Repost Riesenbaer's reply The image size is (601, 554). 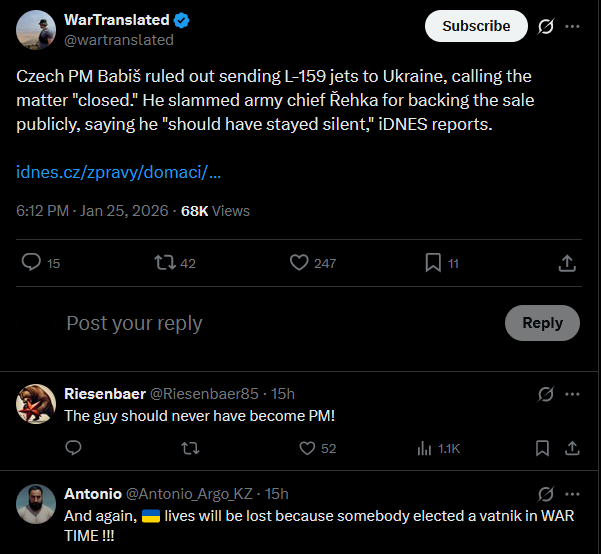(190, 448)
